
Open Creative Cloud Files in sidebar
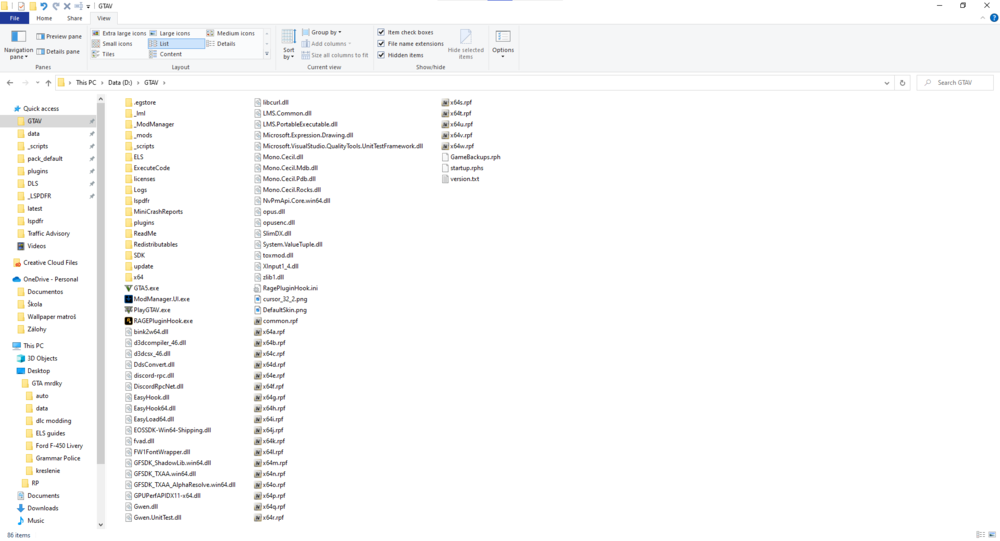point(50,263)
